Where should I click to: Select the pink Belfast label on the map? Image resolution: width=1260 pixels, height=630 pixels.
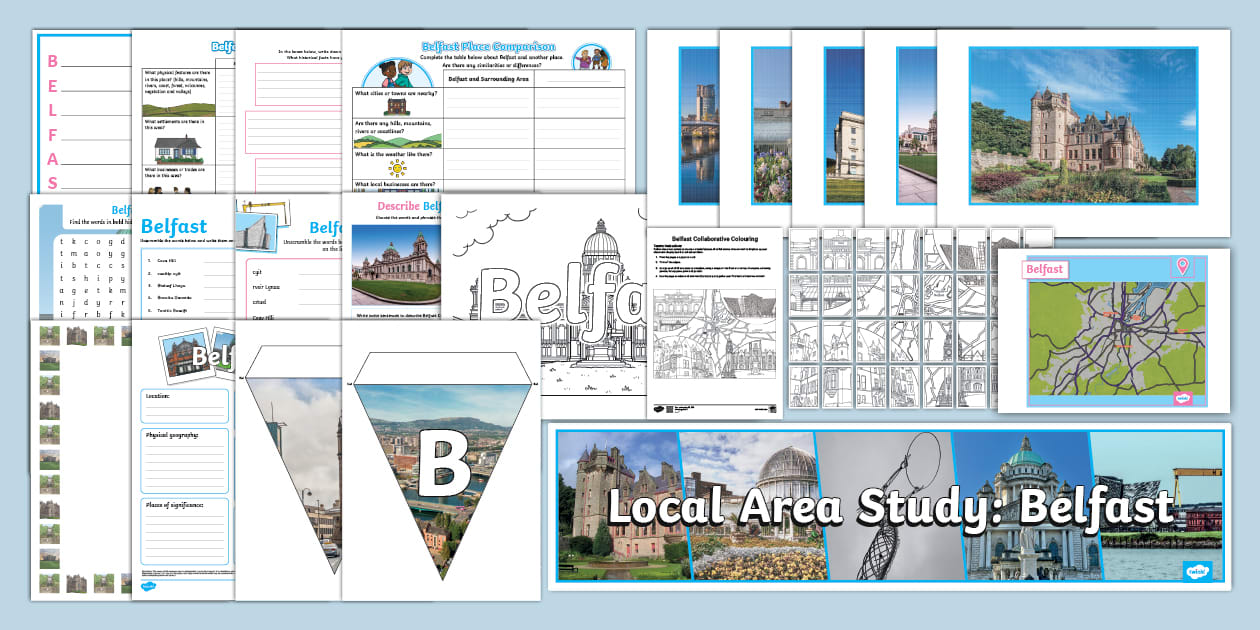click(1044, 269)
